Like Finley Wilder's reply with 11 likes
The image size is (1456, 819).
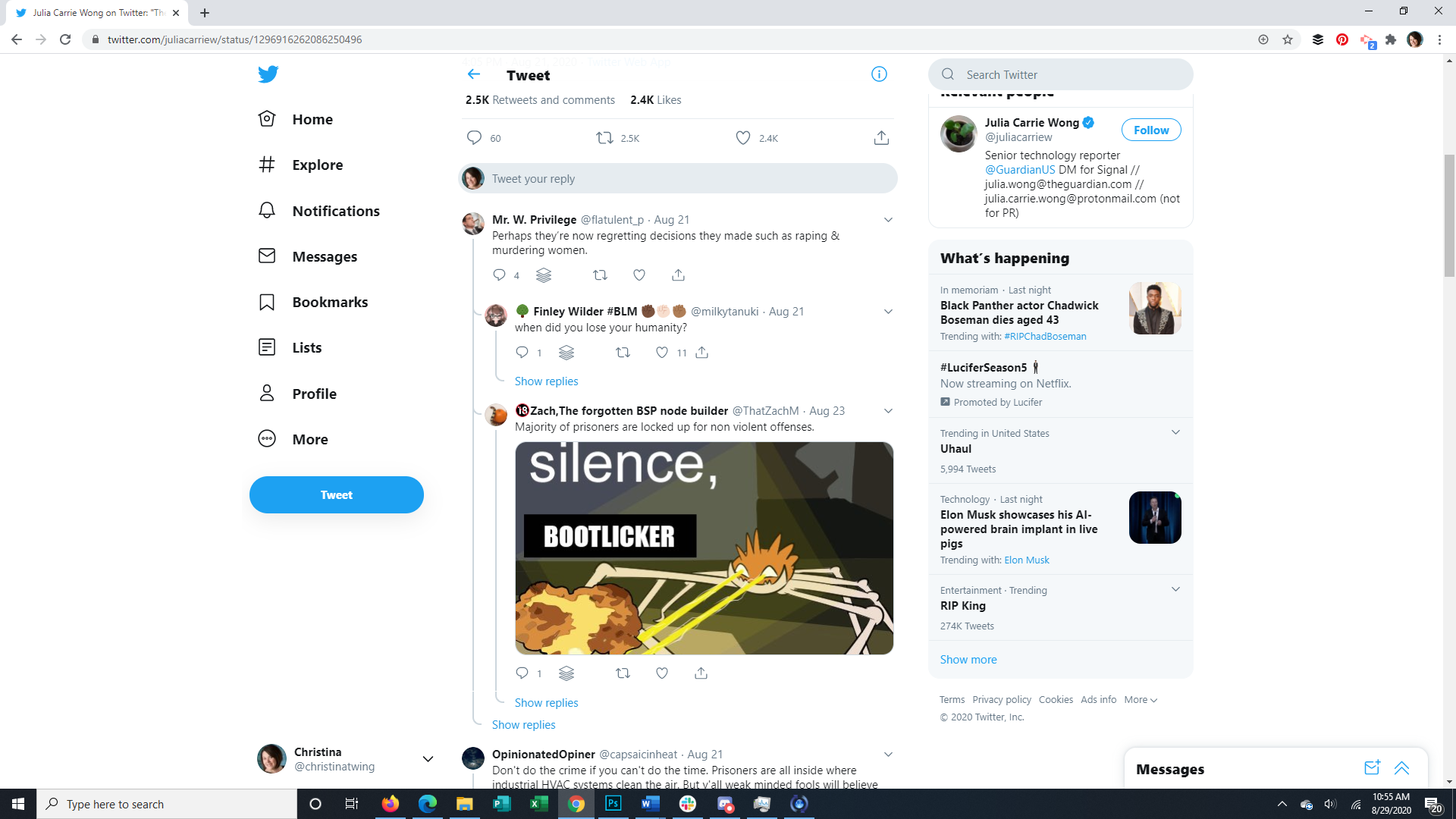[662, 353]
